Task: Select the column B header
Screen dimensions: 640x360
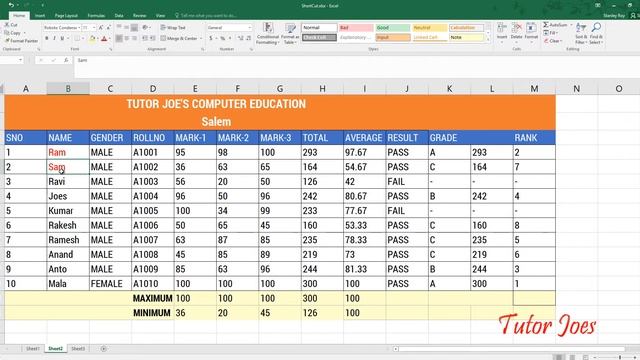Action: pos(68,89)
